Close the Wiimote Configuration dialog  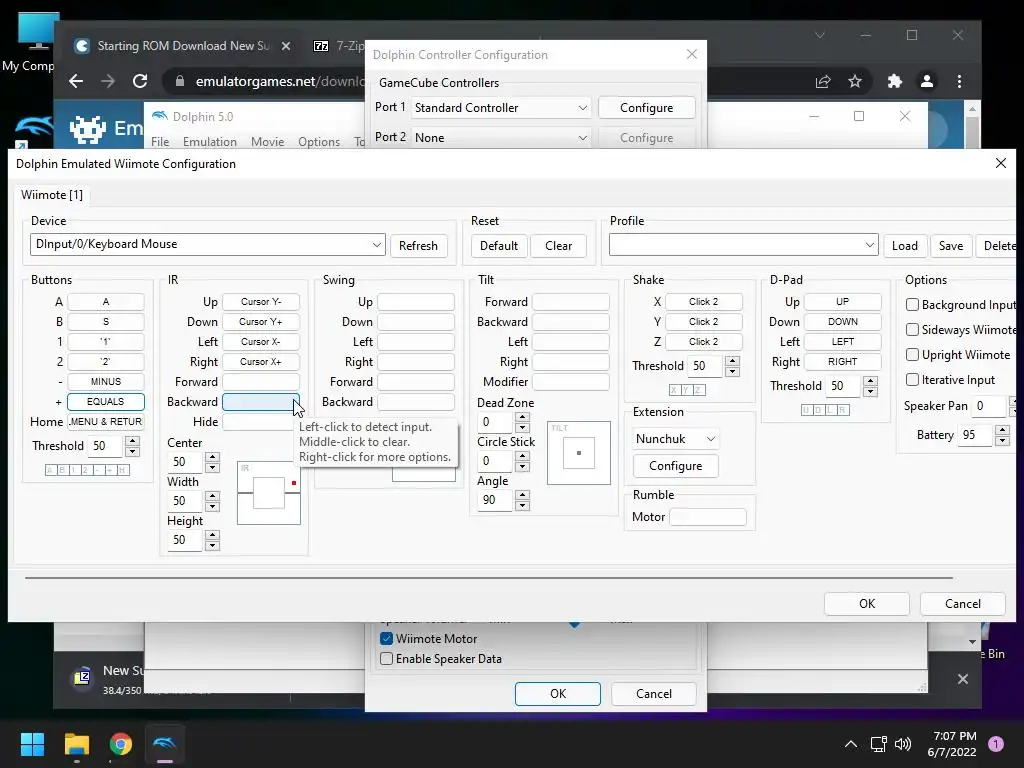(x=1000, y=163)
